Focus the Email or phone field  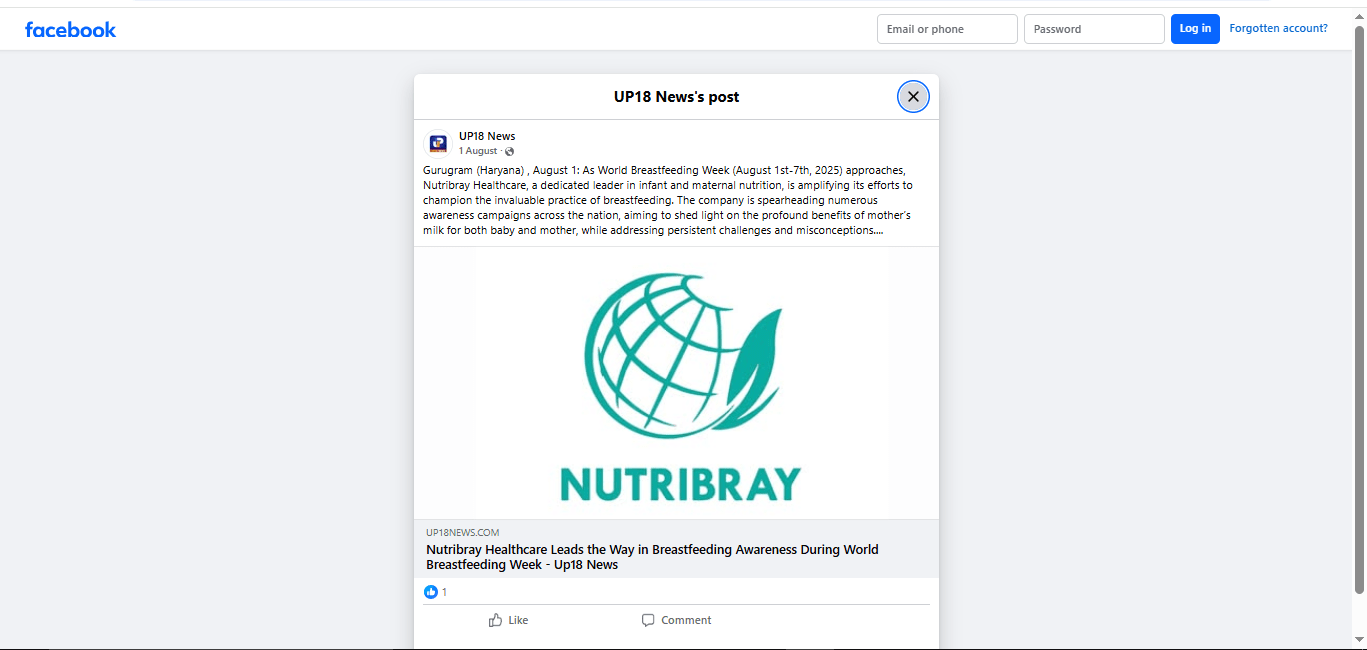click(x=946, y=29)
